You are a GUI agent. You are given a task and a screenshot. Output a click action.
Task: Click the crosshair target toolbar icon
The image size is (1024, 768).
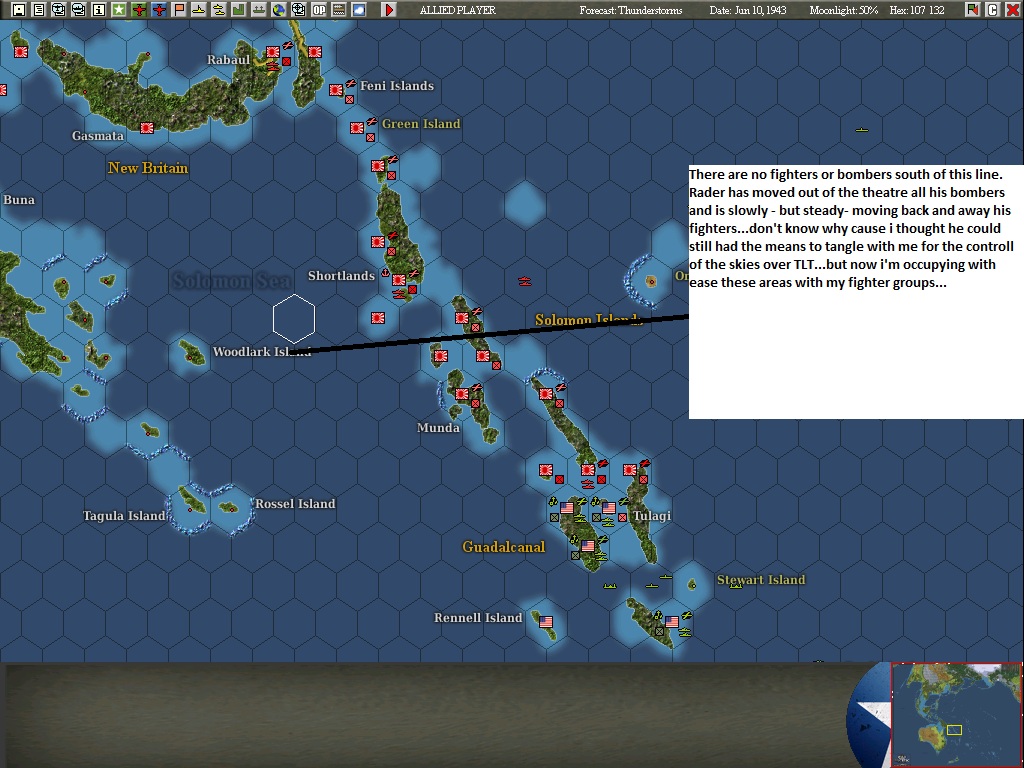click(298, 10)
